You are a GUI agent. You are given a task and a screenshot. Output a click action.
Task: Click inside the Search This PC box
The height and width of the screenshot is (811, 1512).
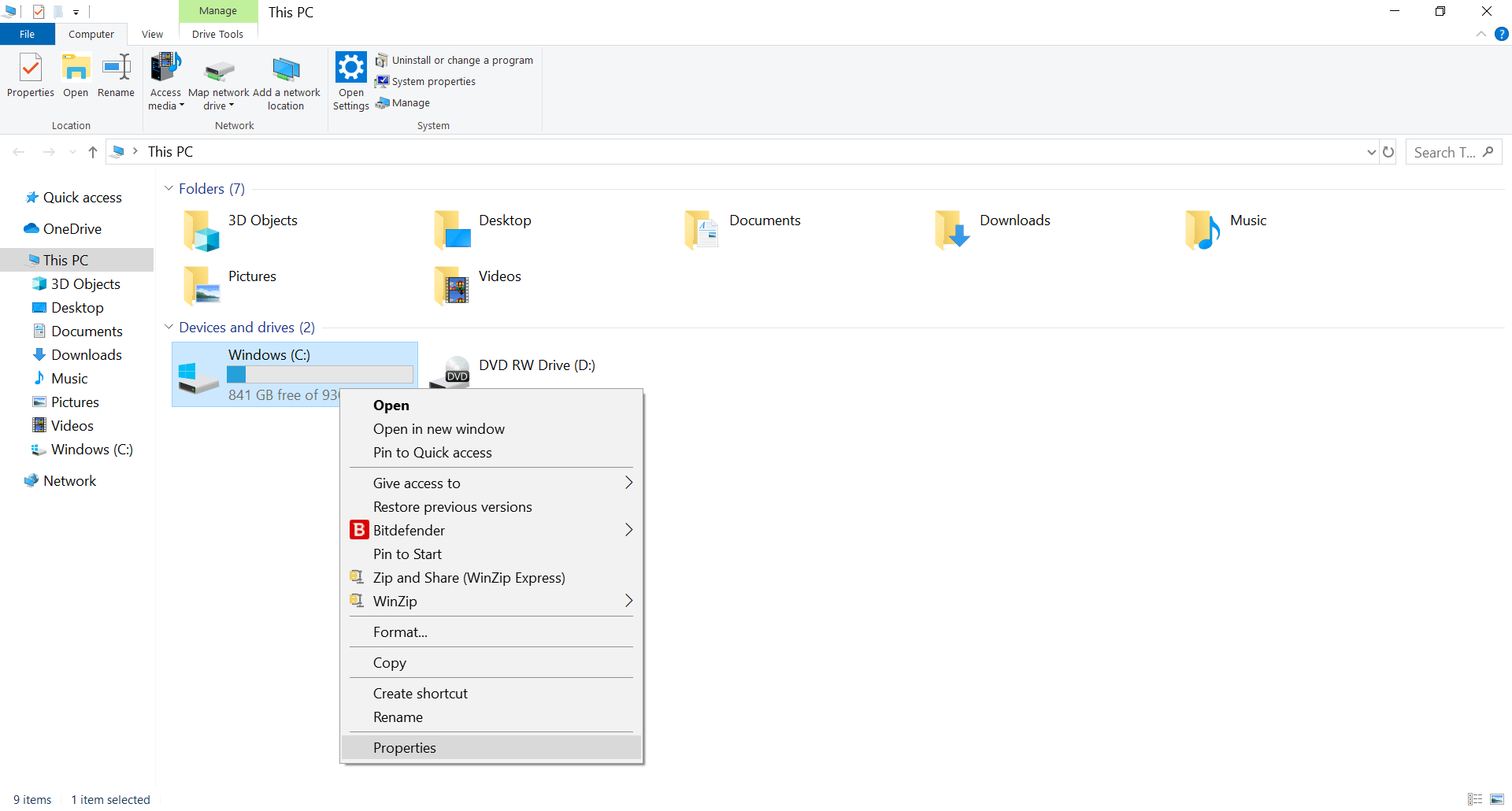(x=1449, y=151)
